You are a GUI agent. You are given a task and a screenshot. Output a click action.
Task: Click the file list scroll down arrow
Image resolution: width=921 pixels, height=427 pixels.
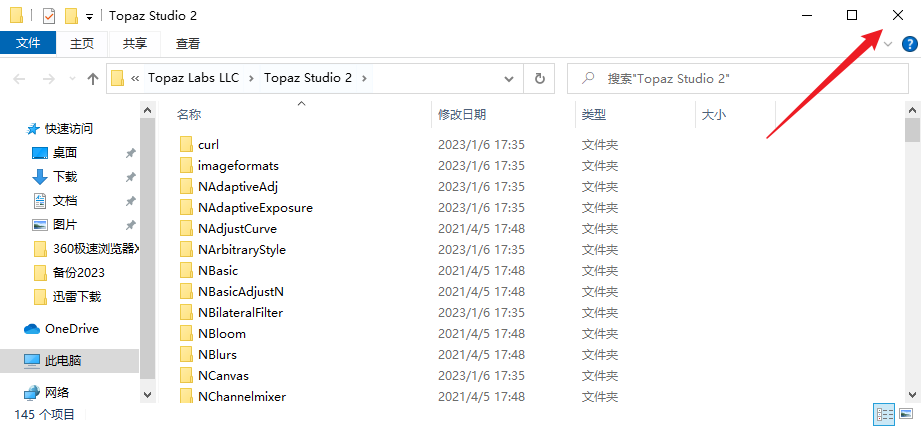913,394
